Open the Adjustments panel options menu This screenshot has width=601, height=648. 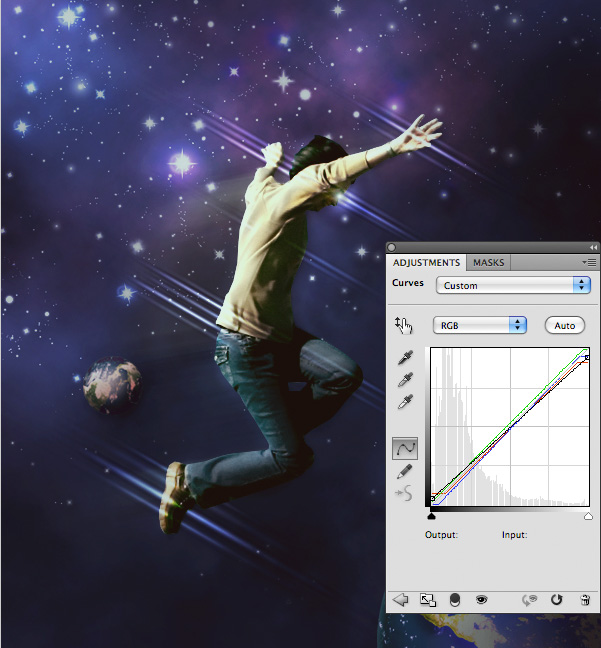[589, 262]
